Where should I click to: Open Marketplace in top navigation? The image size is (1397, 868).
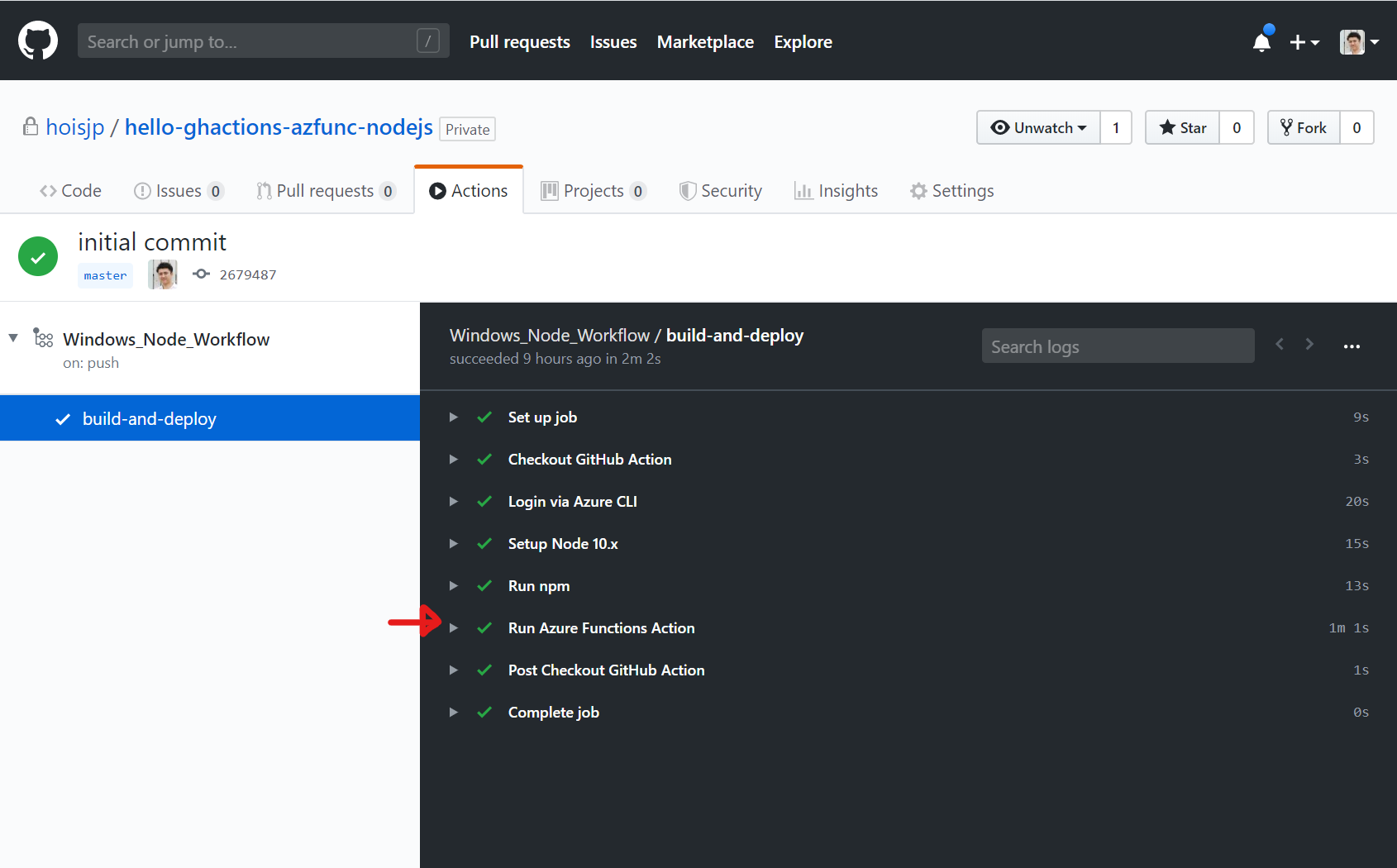click(705, 41)
